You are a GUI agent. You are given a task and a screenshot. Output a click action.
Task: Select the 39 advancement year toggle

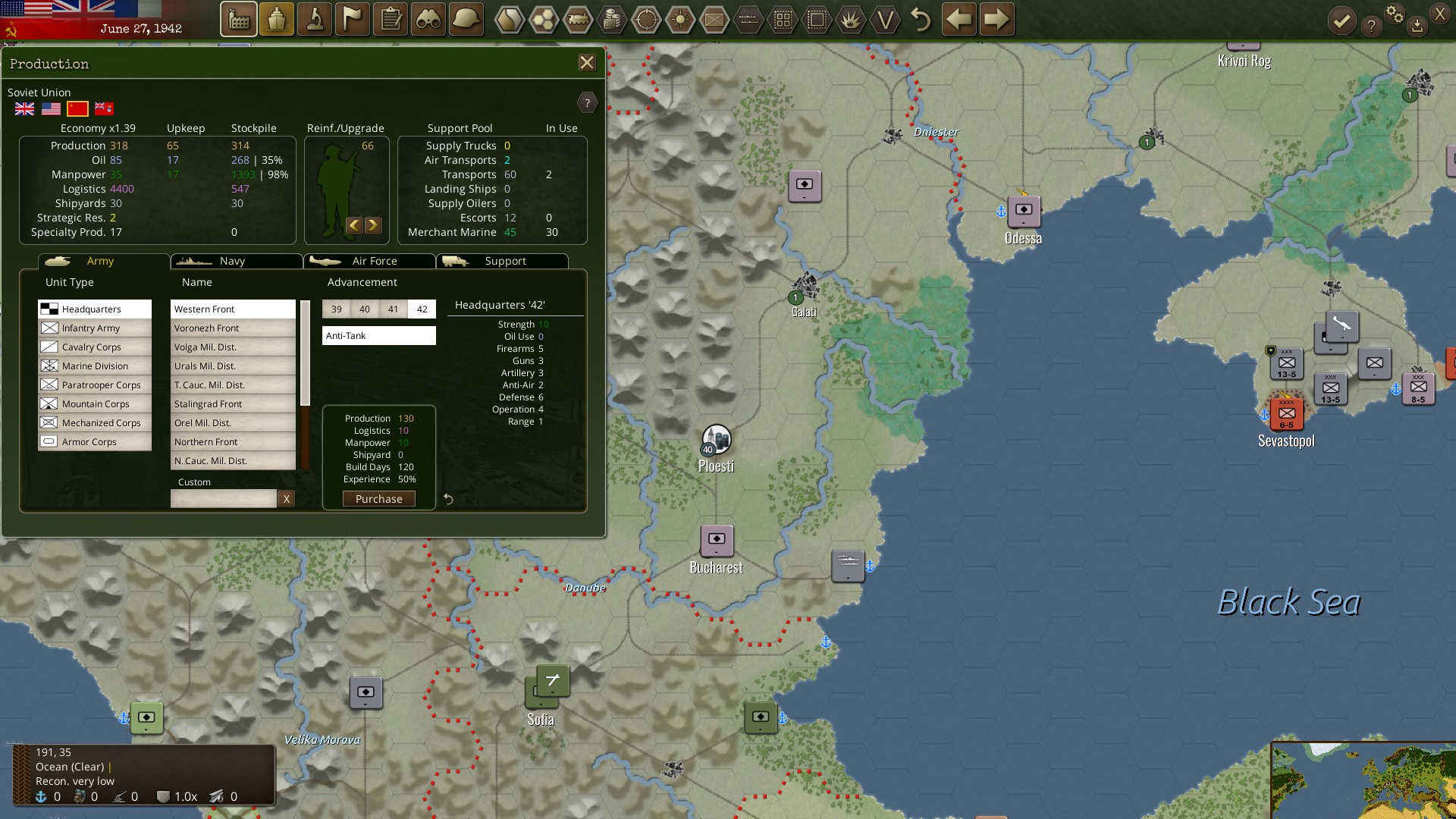tap(336, 309)
